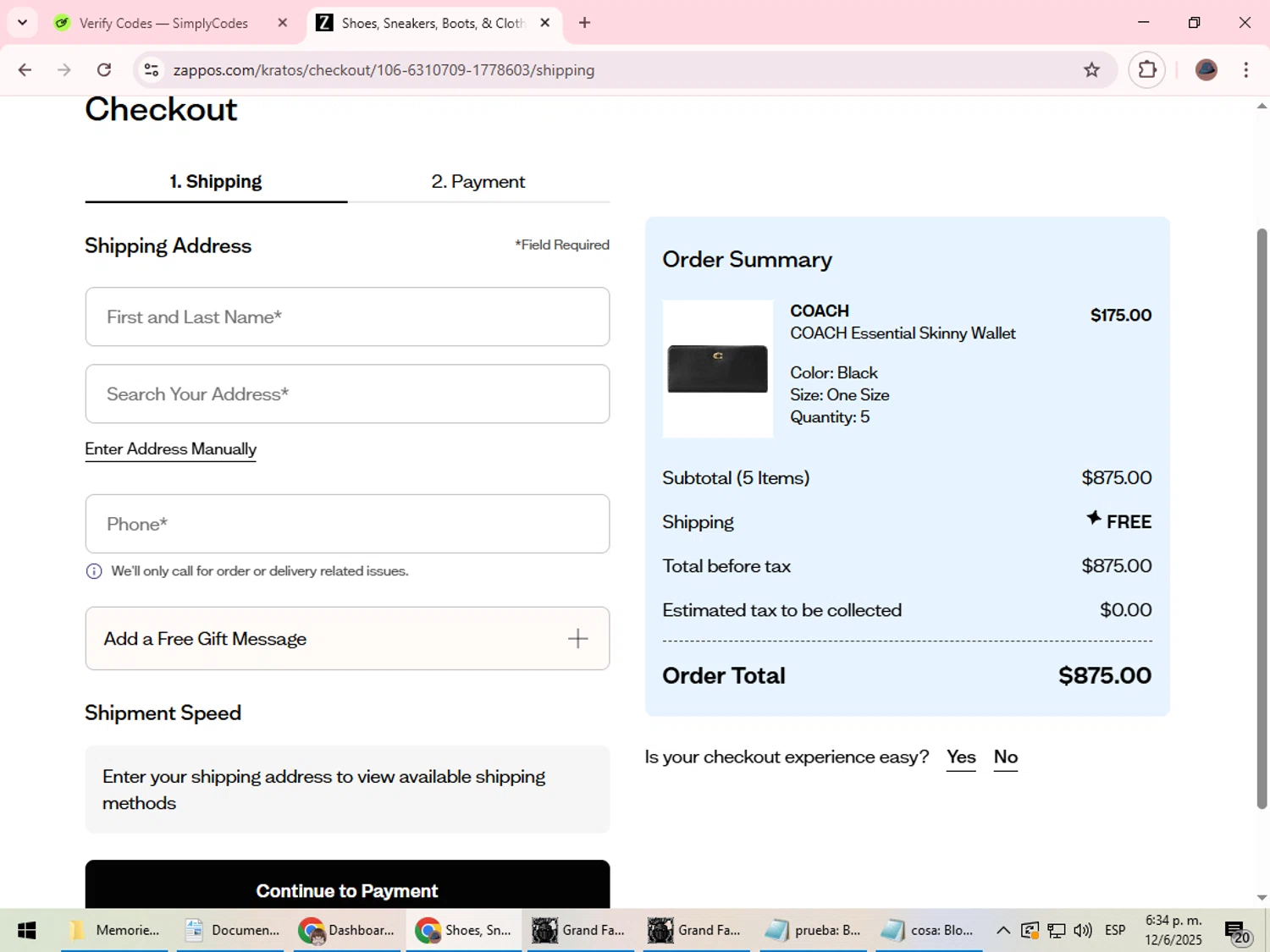Open the Memorie... folder in taskbar
The height and width of the screenshot is (952, 1270).
pos(114,931)
